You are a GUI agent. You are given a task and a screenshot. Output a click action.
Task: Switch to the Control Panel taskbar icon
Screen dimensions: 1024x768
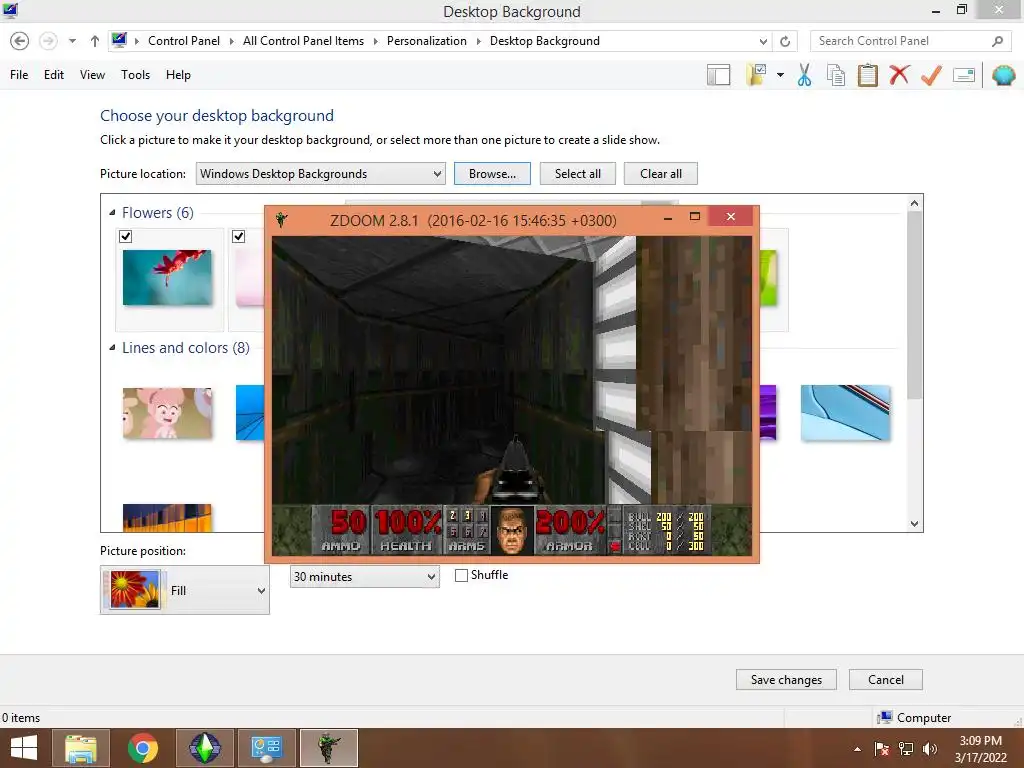(266, 748)
